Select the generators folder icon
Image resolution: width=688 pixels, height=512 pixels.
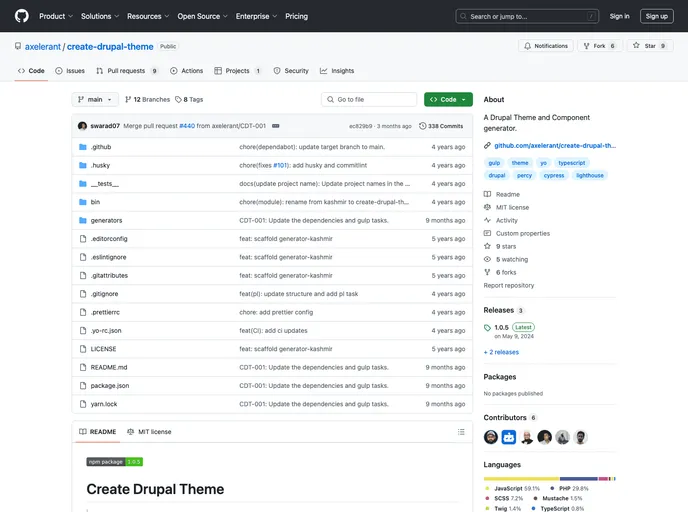point(82,220)
